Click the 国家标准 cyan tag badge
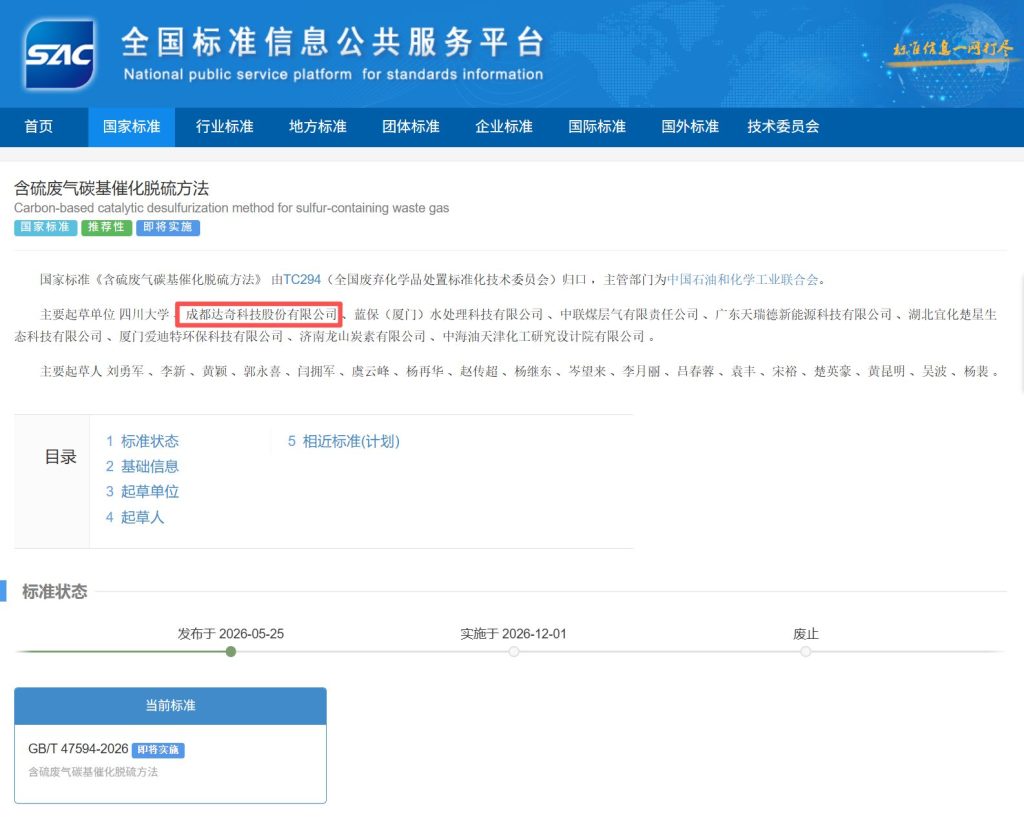1024x821 pixels. click(45, 227)
